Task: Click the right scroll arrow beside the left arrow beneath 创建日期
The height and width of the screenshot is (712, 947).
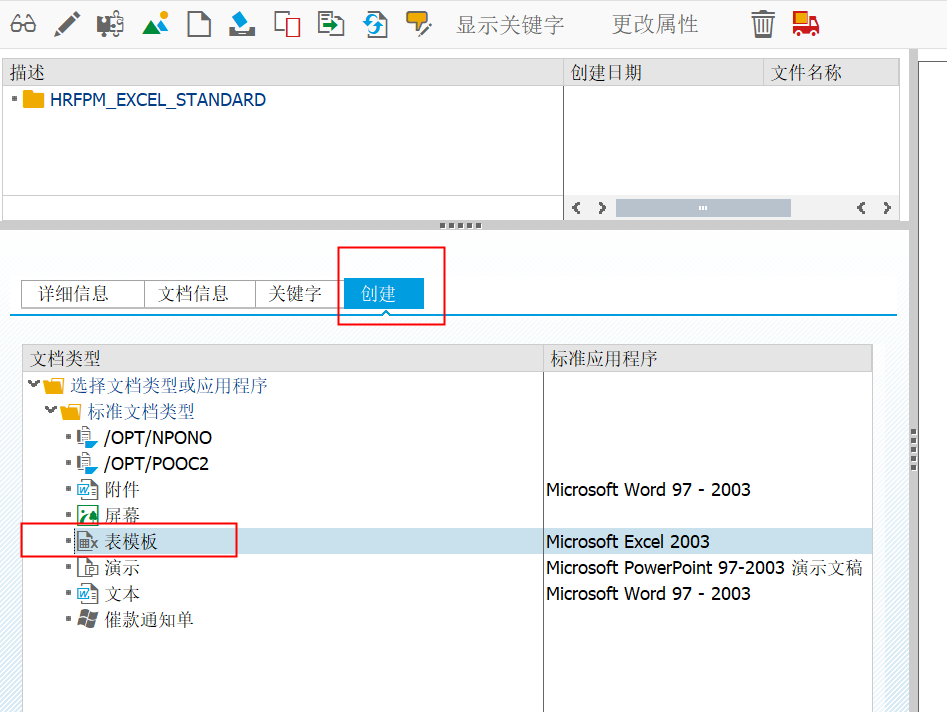Action: 602,208
